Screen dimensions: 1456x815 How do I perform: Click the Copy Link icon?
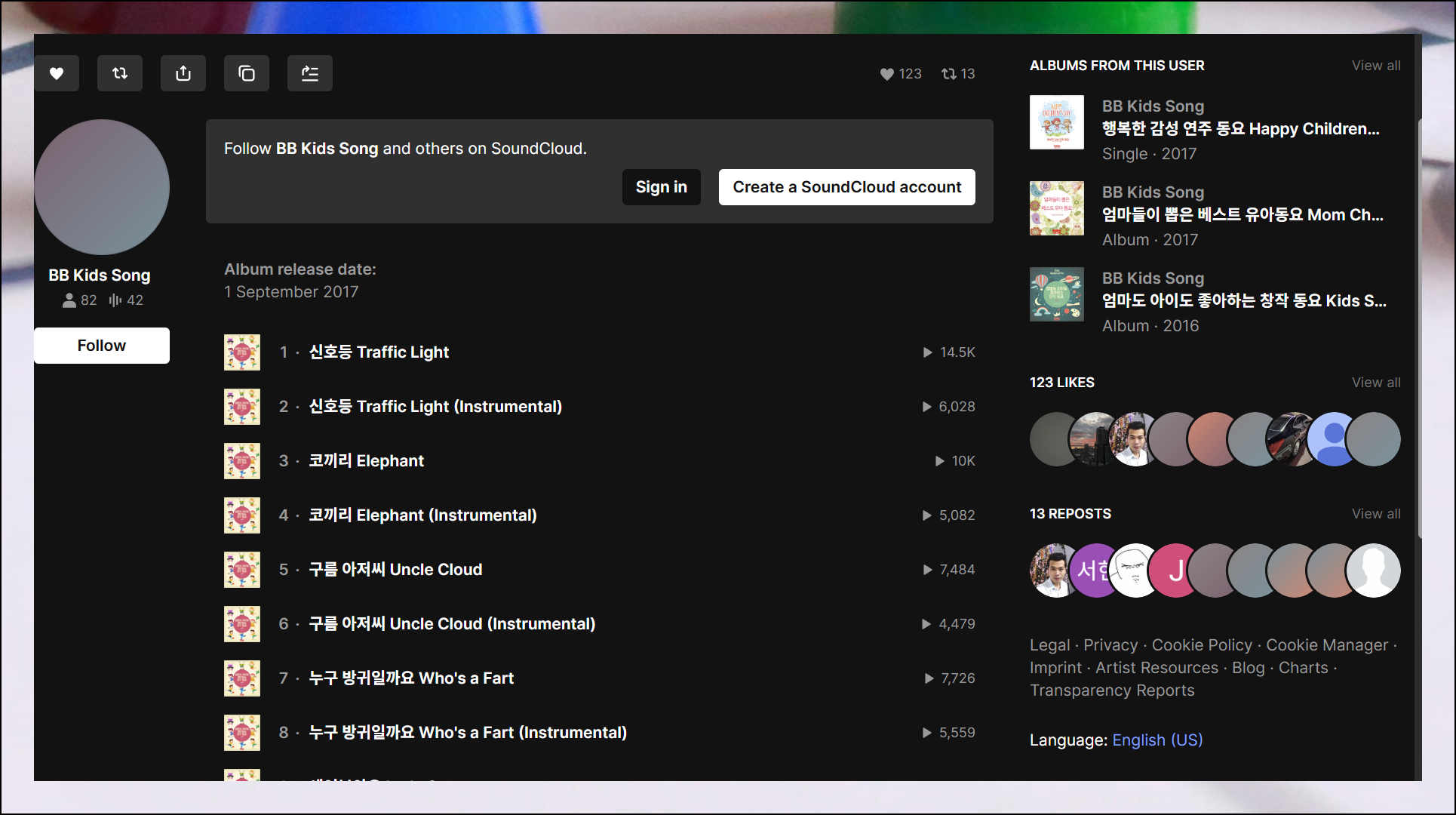pyautogui.click(x=247, y=73)
